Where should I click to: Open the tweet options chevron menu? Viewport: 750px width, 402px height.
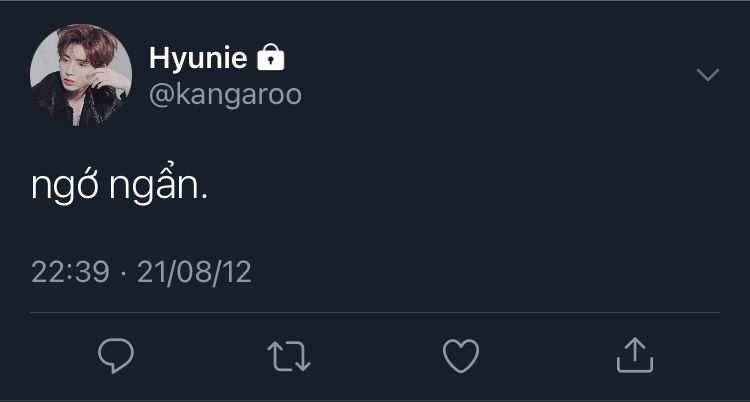[x=707, y=75]
